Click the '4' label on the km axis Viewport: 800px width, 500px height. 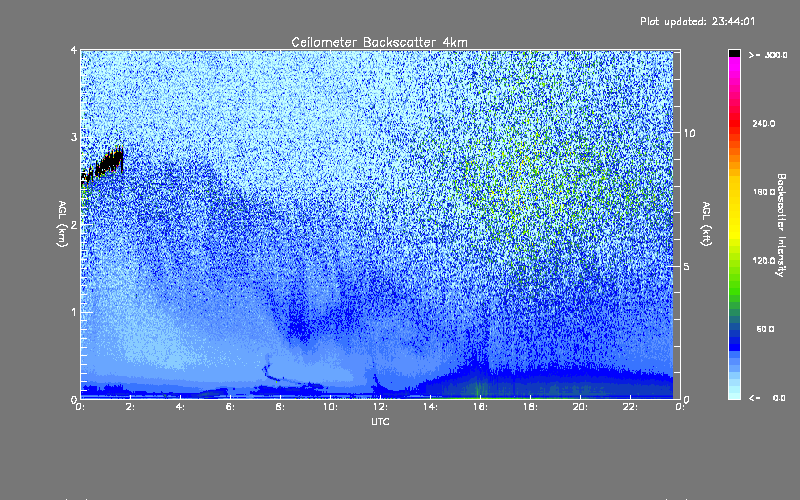point(74,50)
